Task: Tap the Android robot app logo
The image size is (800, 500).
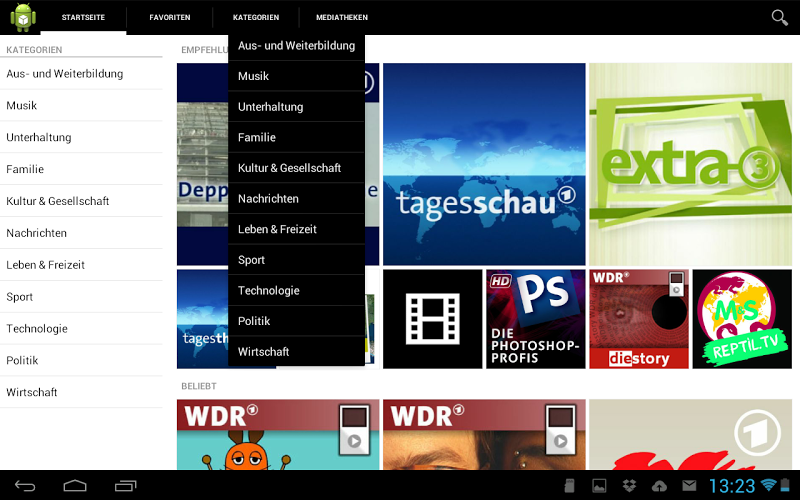Action: tap(23, 17)
